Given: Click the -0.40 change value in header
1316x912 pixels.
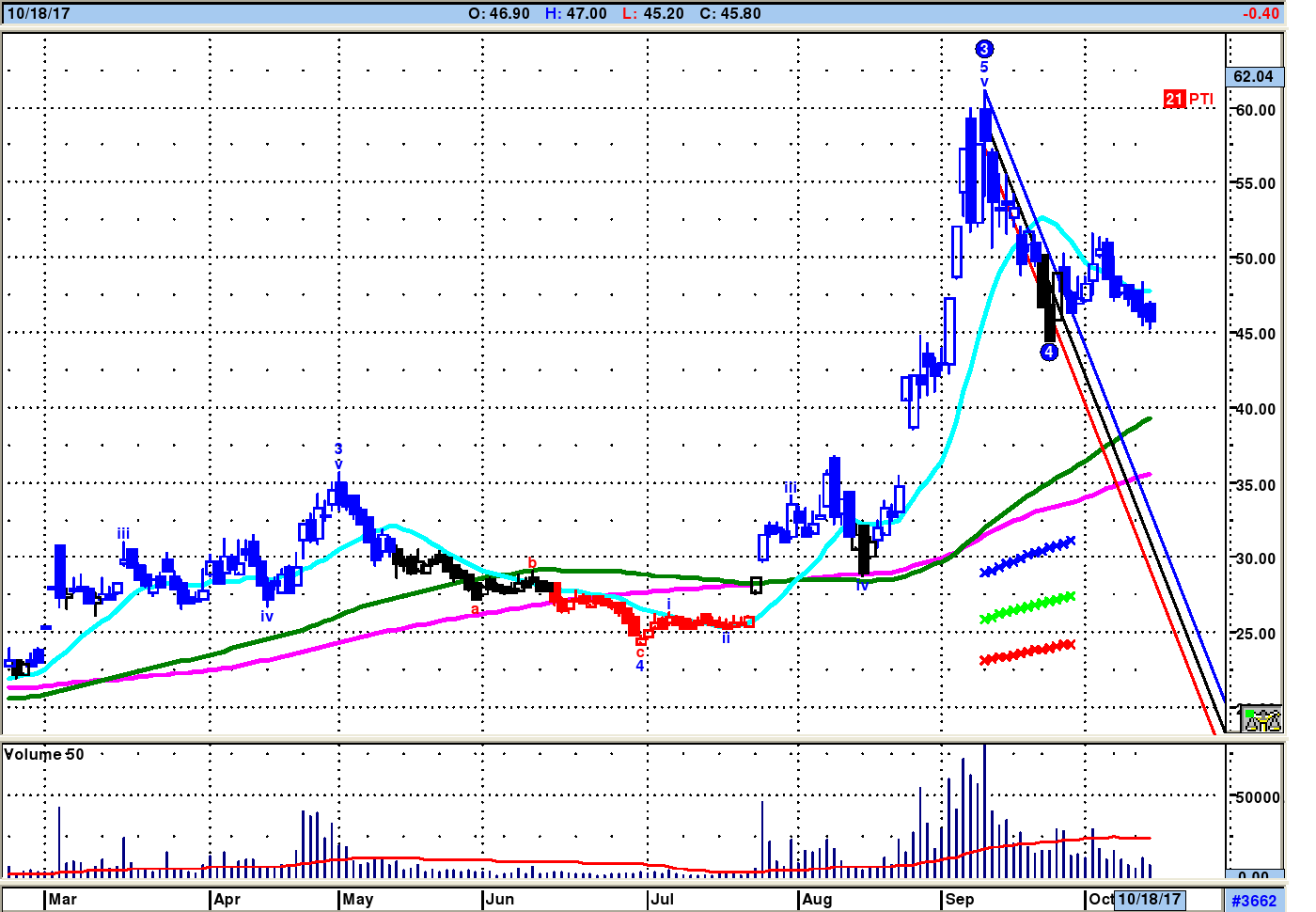Looking at the screenshot, I should [1261, 13].
